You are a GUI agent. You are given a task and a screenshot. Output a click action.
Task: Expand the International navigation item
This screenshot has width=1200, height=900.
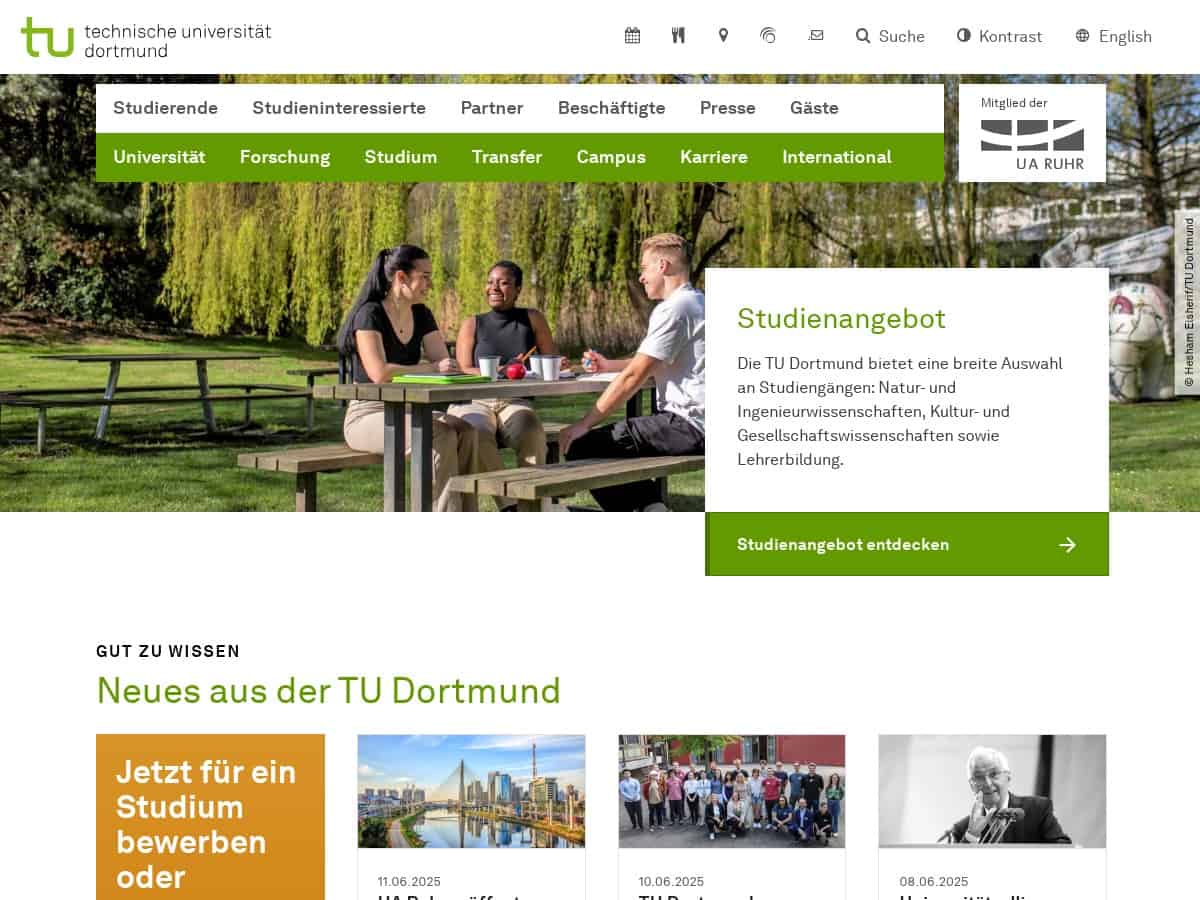pos(837,157)
